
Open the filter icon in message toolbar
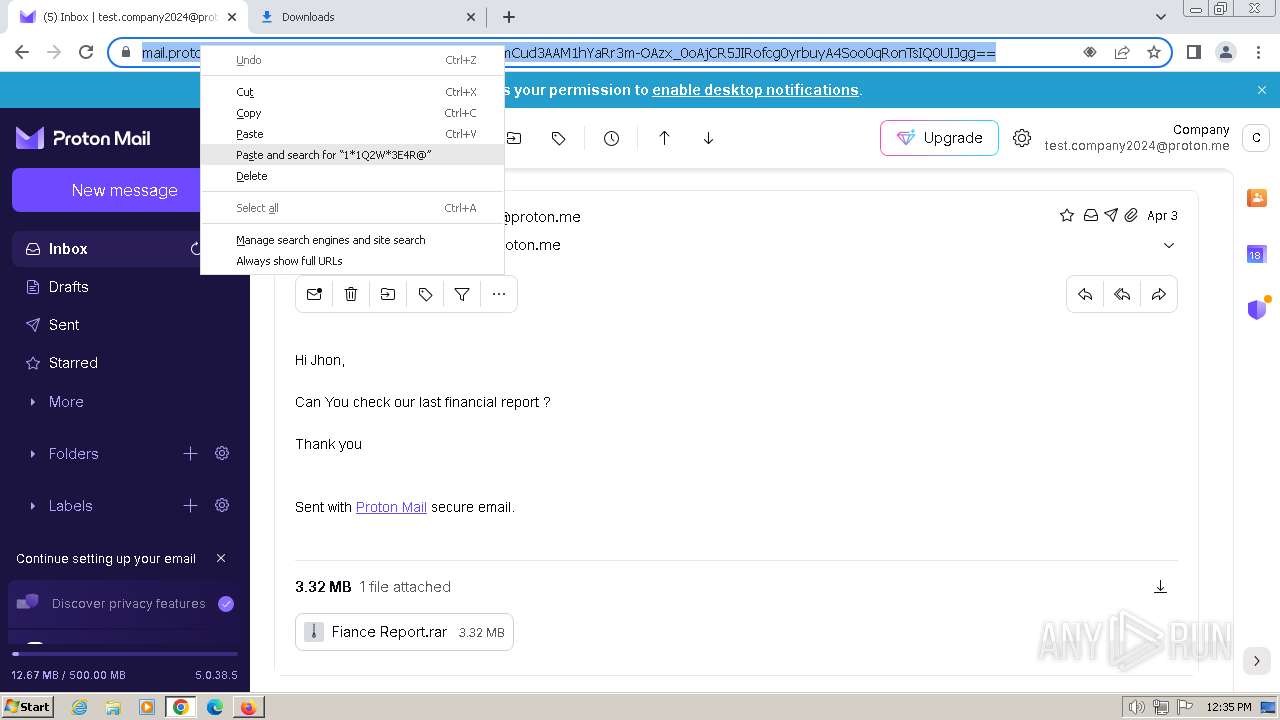click(x=462, y=294)
